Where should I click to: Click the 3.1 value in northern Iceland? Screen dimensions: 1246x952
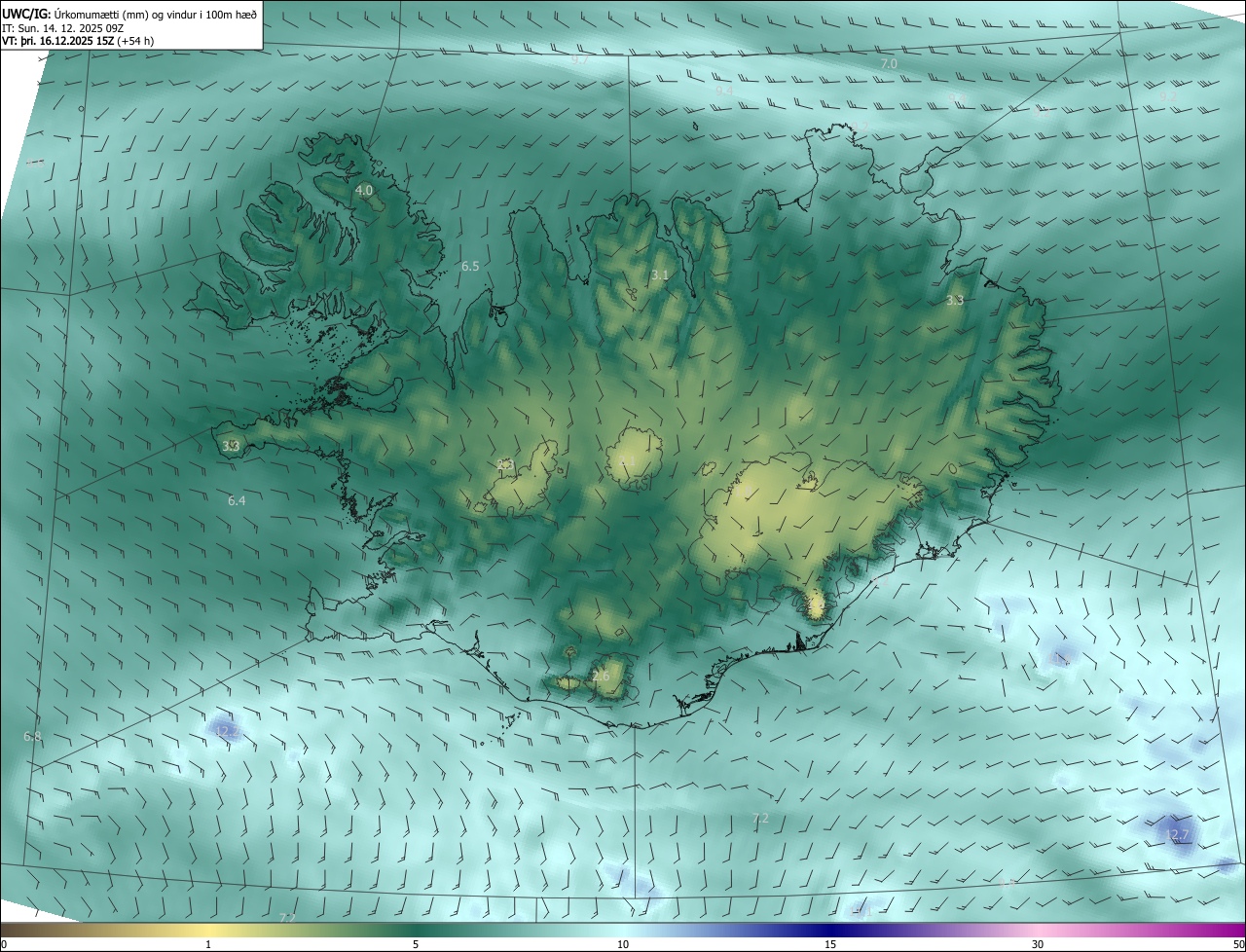tap(660, 275)
